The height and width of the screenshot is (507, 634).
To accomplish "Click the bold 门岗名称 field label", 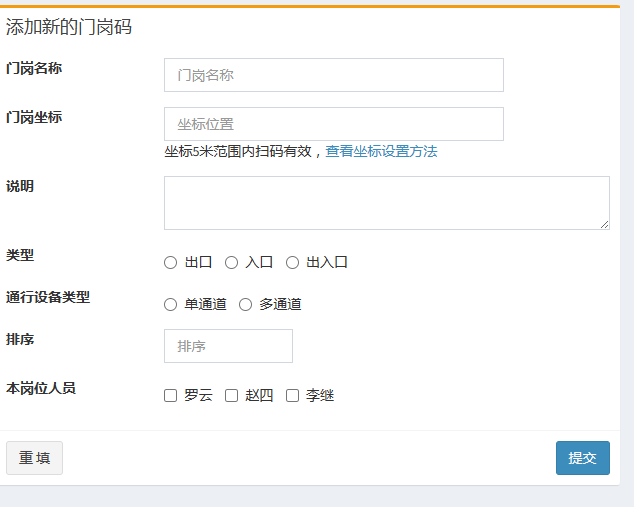I will coord(34,68).
